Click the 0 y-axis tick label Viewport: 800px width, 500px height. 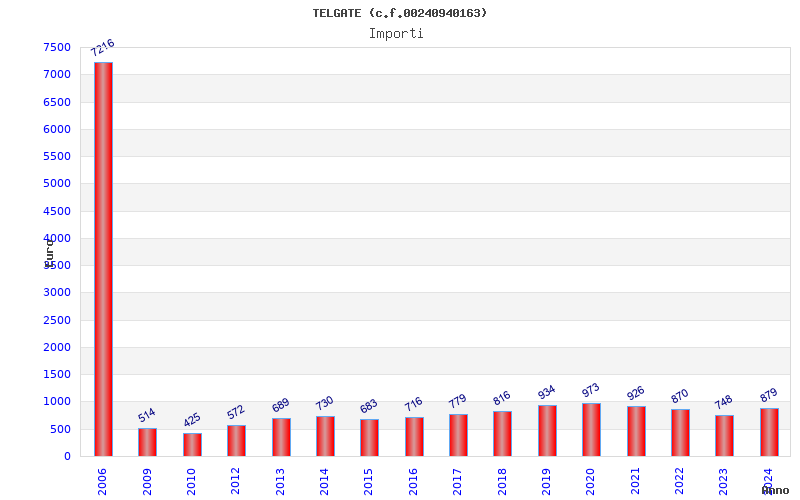67,457
